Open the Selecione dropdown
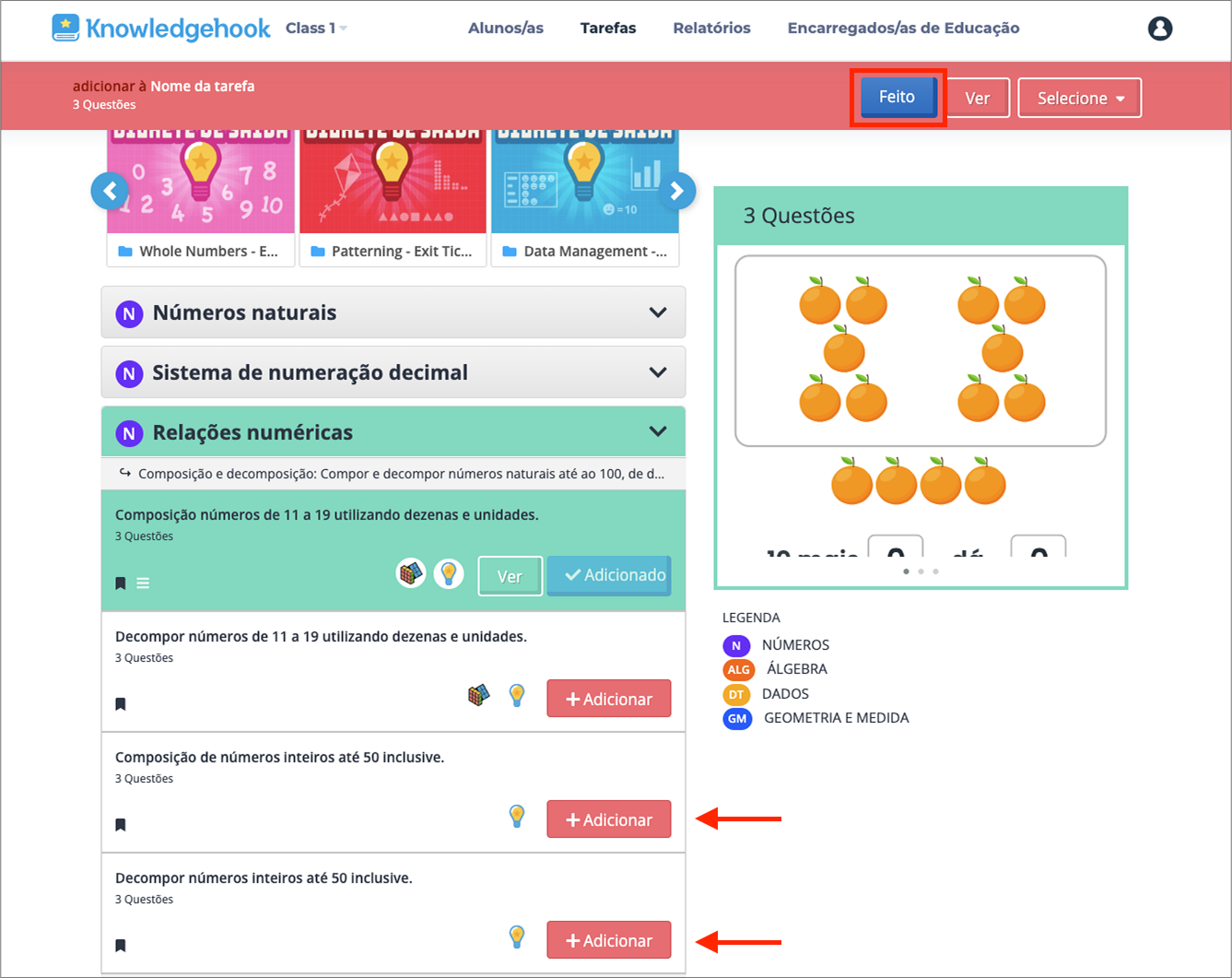The width and height of the screenshot is (1232, 978). 1080,98
